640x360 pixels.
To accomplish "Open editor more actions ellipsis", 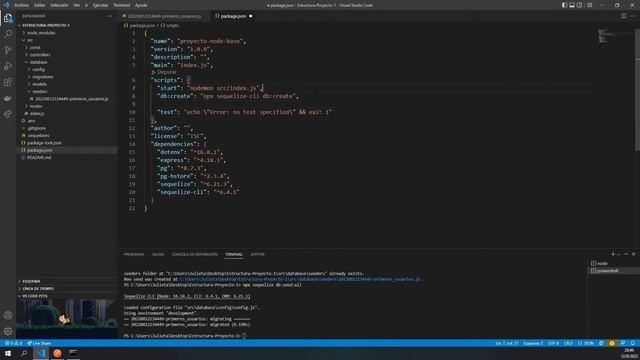I will pyautogui.click(x=632, y=16).
